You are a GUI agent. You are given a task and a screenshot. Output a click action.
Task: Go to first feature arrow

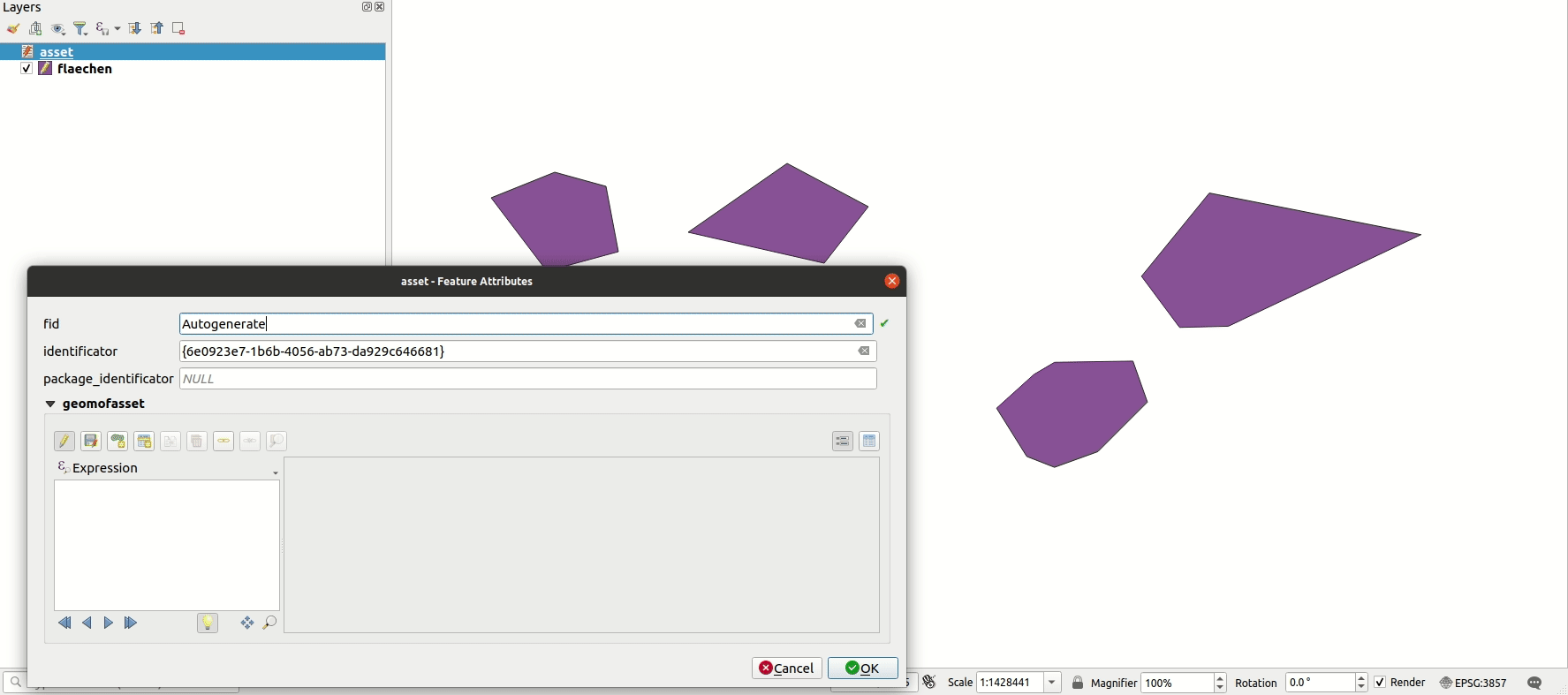click(x=64, y=623)
